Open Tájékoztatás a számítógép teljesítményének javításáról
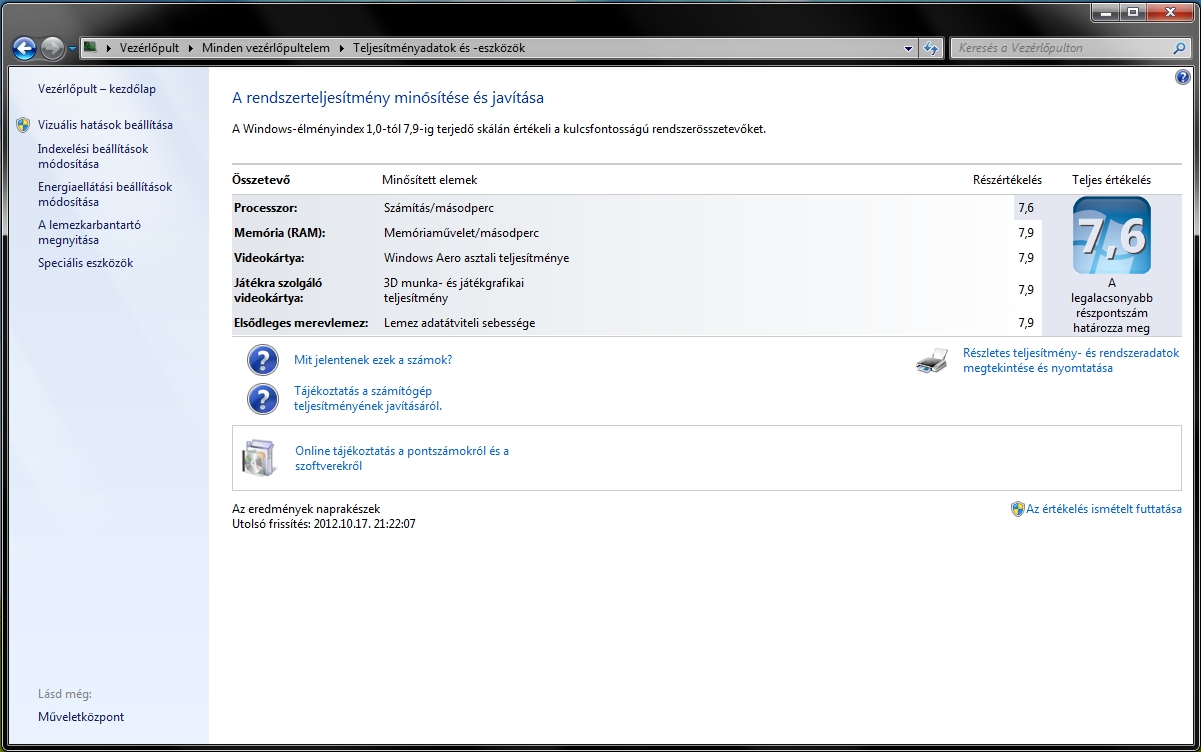1201x752 pixels. coord(368,399)
